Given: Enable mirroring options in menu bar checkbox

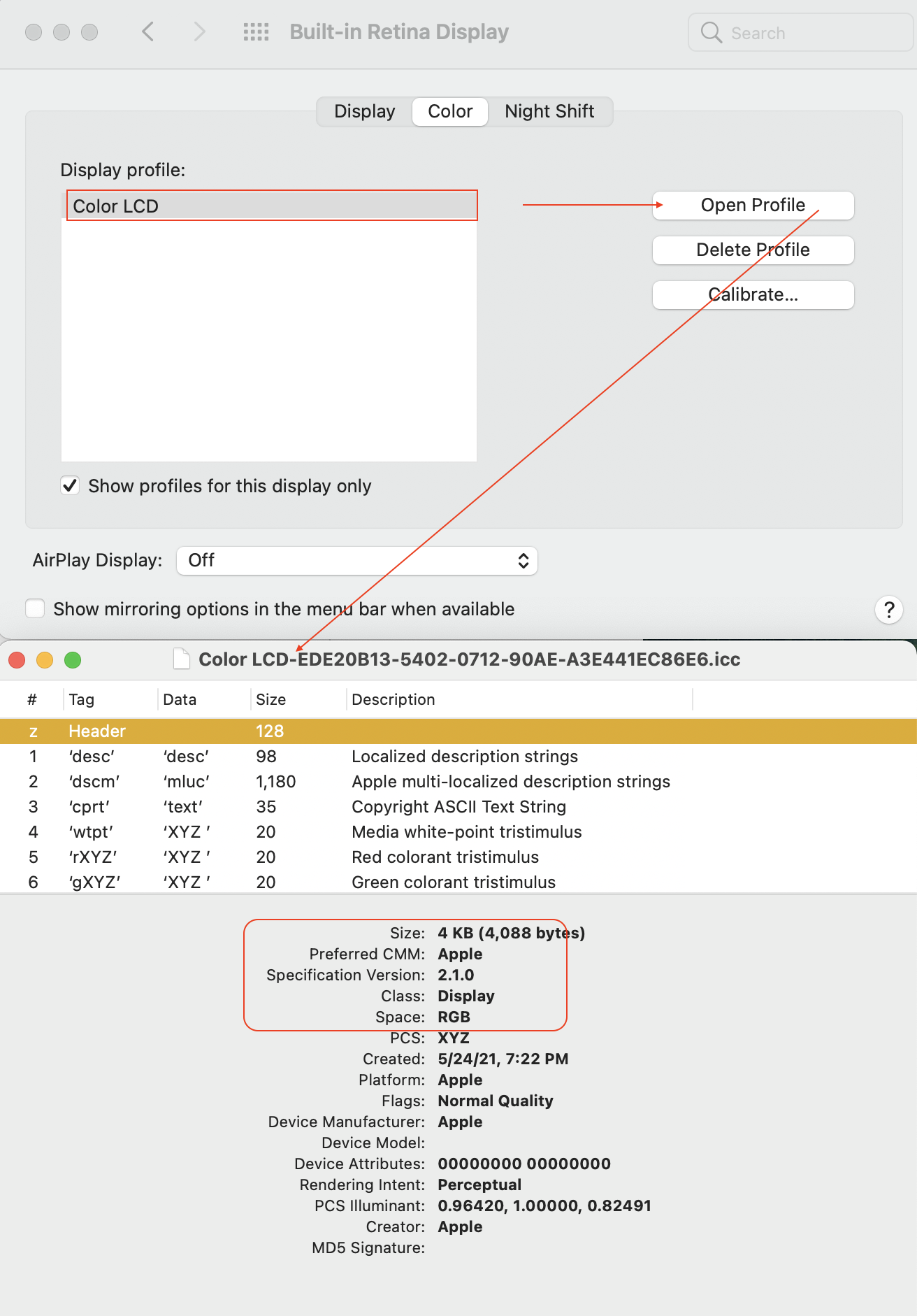Looking at the screenshot, I should (35, 608).
